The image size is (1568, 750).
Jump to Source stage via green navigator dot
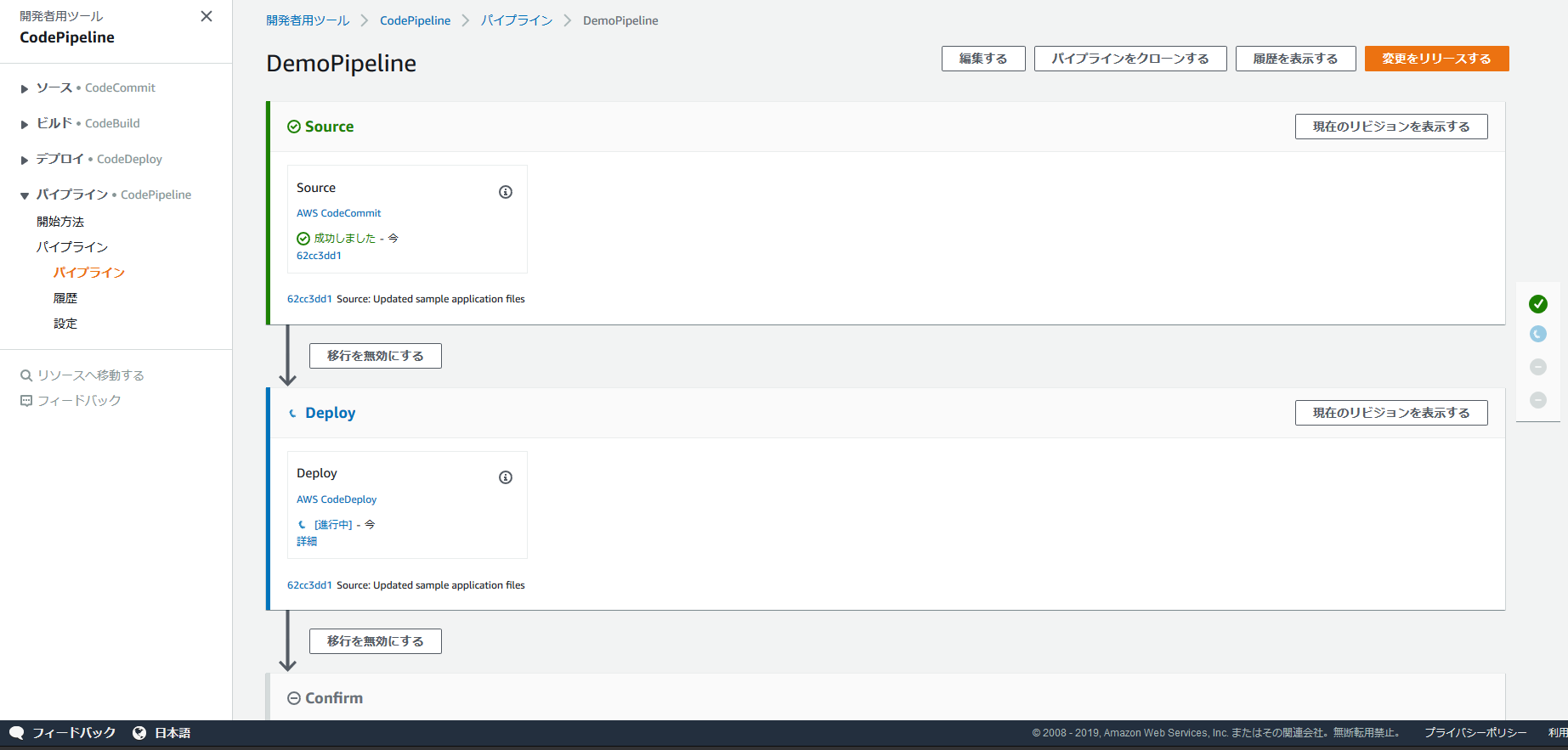pyautogui.click(x=1538, y=304)
